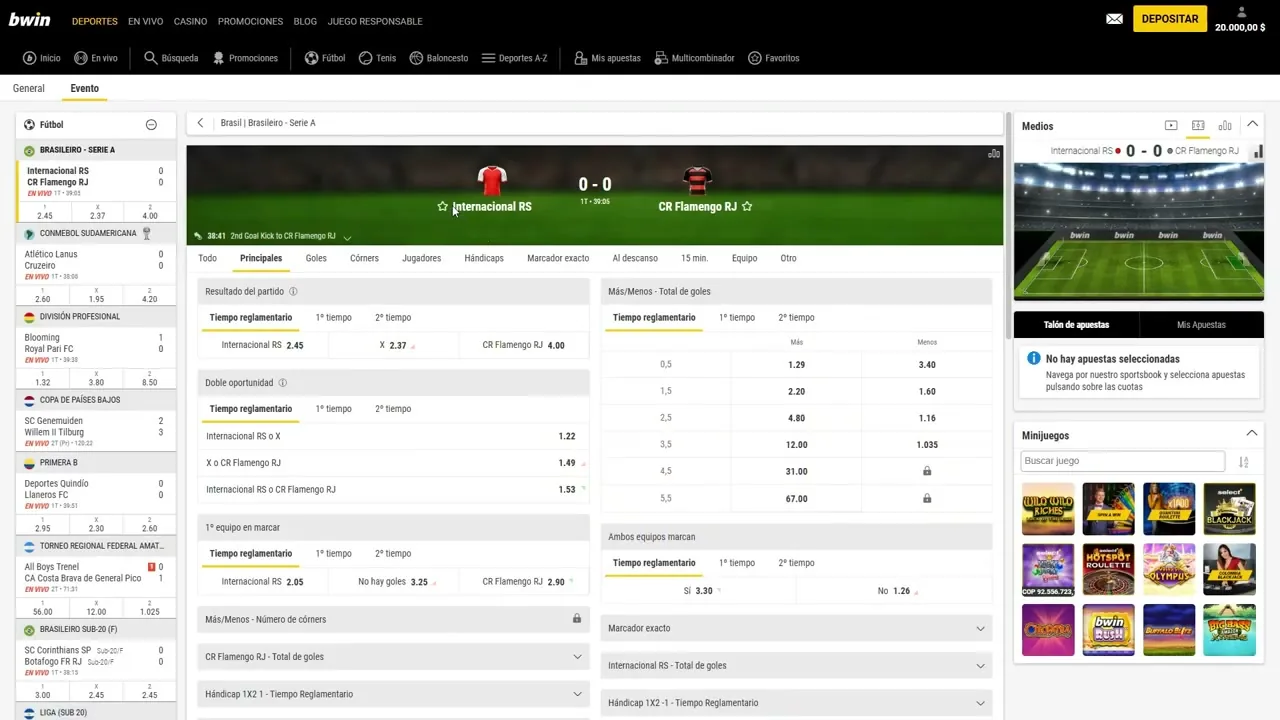Show live video in Medios panel
The width and height of the screenshot is (1280, 720).
tap(1171, 126)
